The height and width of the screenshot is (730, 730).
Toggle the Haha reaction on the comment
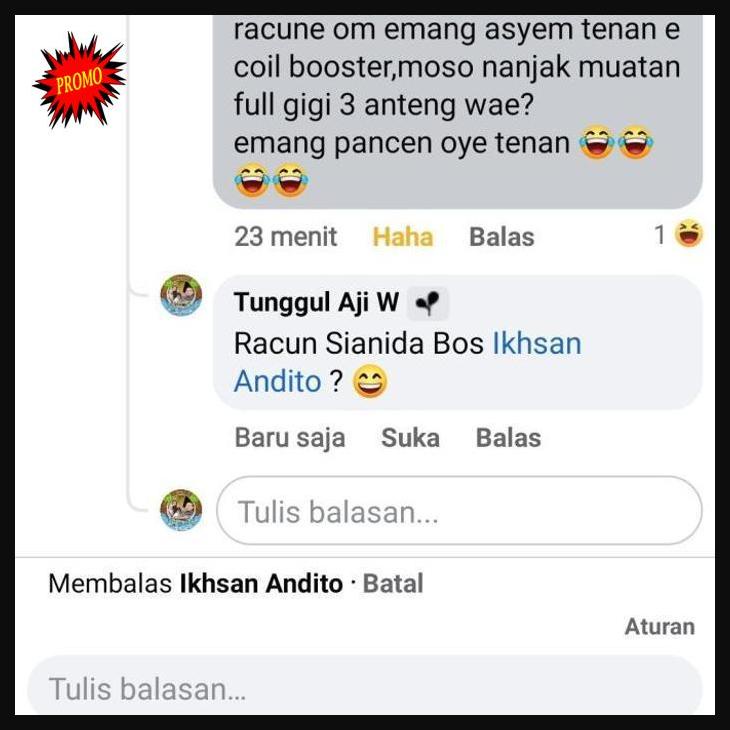(x=403, y=237)
